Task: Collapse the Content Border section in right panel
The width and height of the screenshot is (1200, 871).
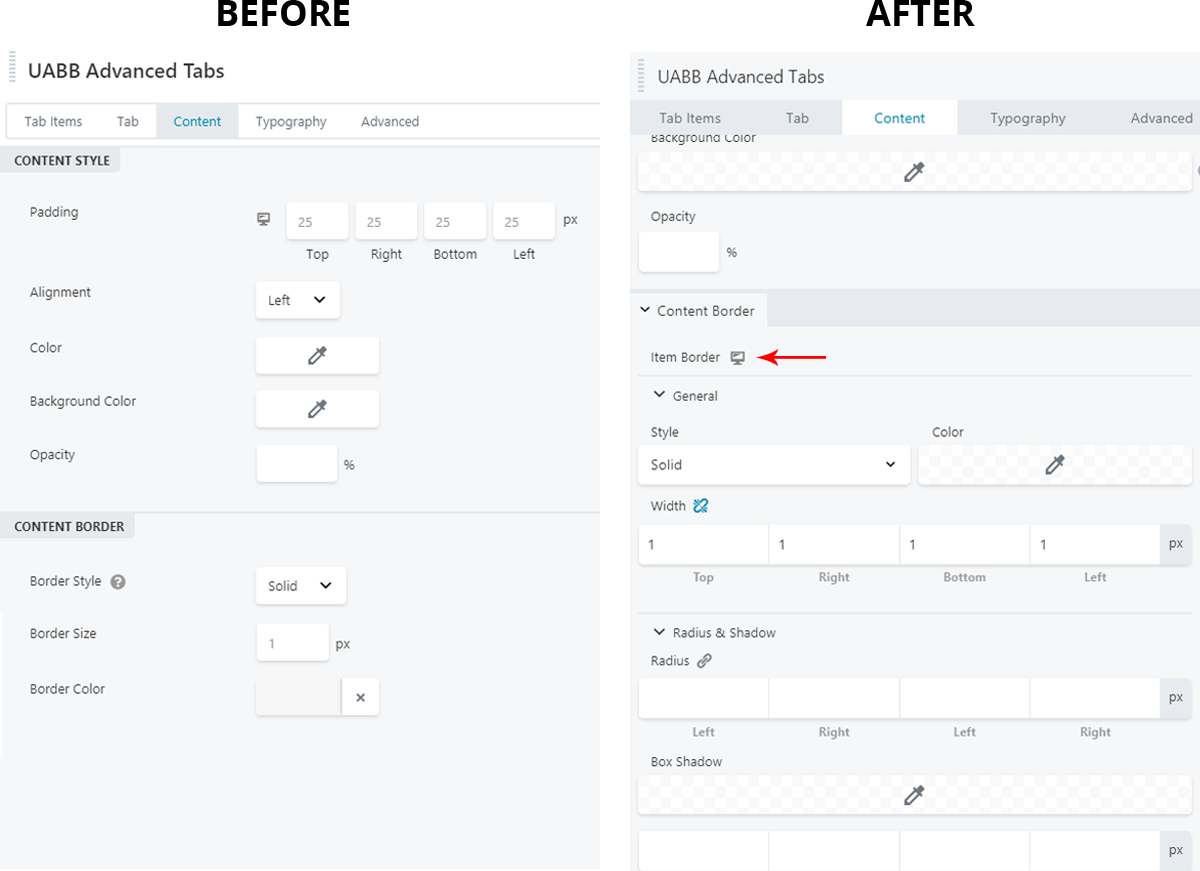Action: pos(644,311)
